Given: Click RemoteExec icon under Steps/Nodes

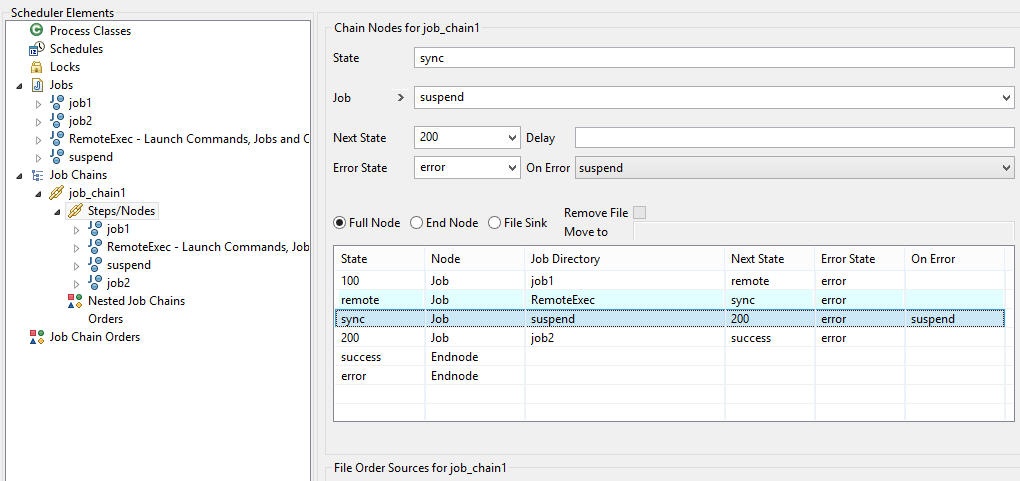Looking at the screenshot, I should [95, 247].
